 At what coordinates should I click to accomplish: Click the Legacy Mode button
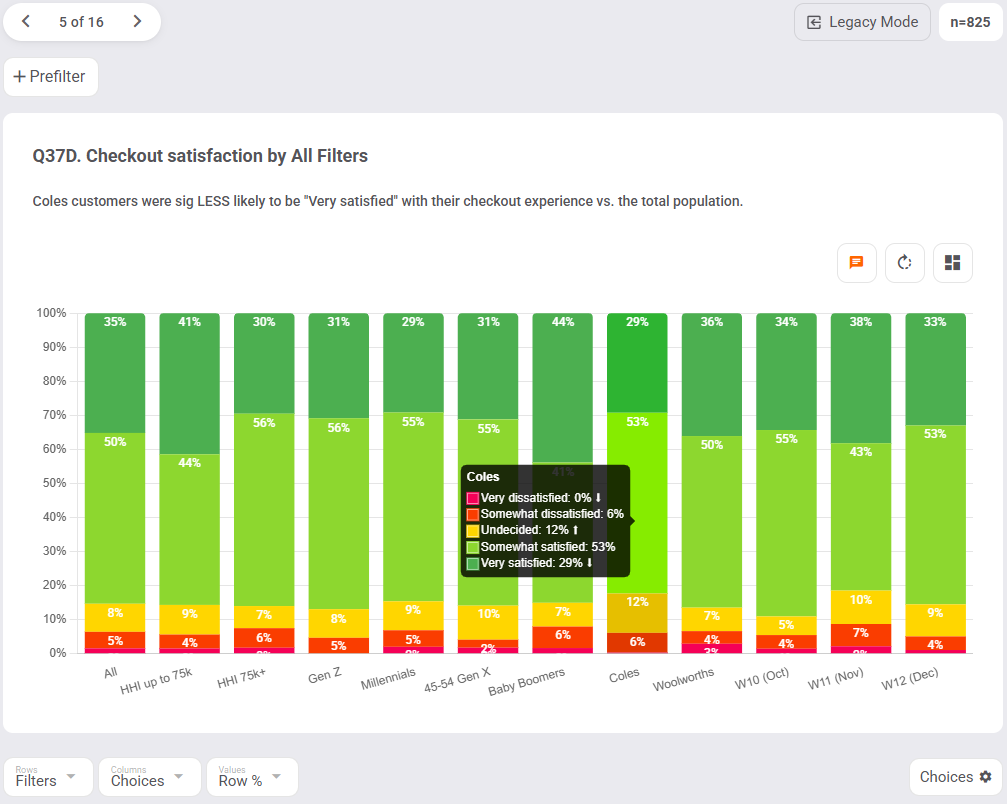[862, 22]
